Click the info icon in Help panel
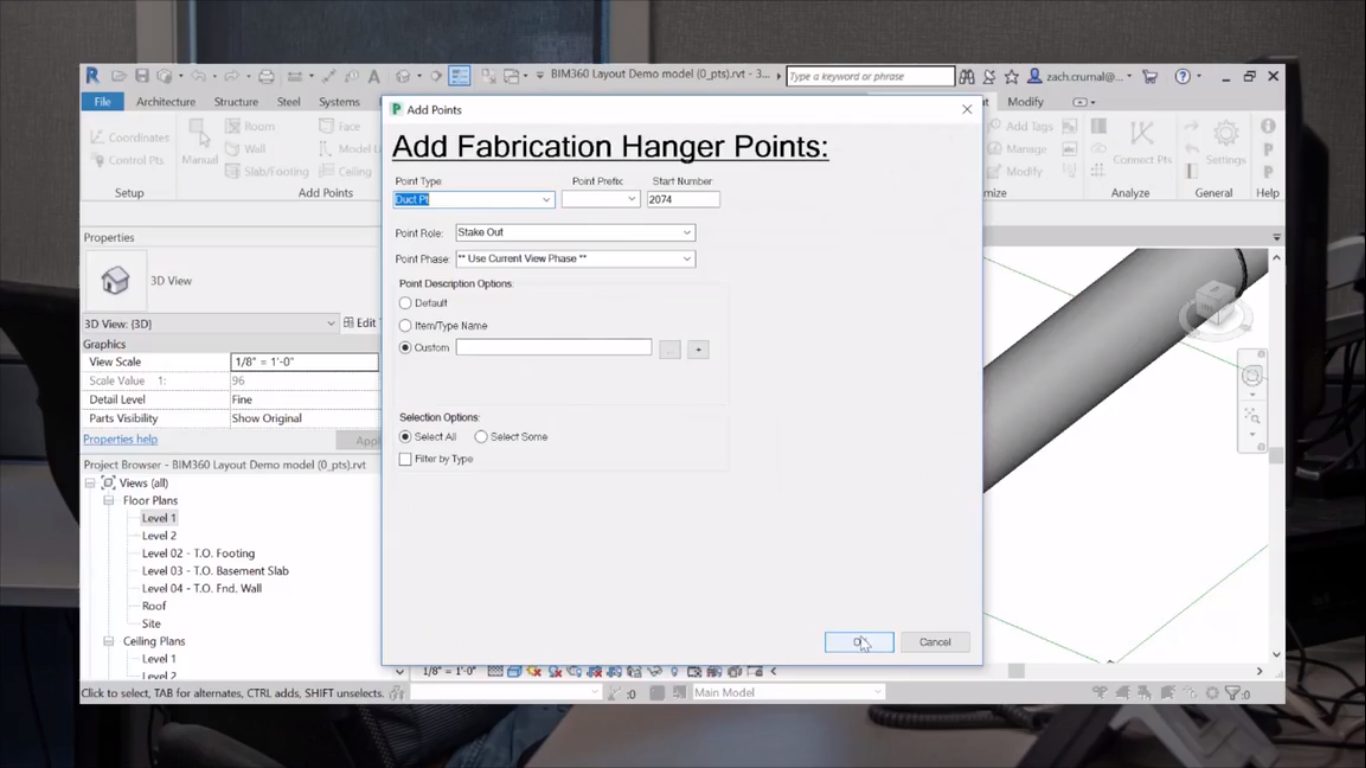Viewport: 1366px width, 768px height. pos(1268,126)
